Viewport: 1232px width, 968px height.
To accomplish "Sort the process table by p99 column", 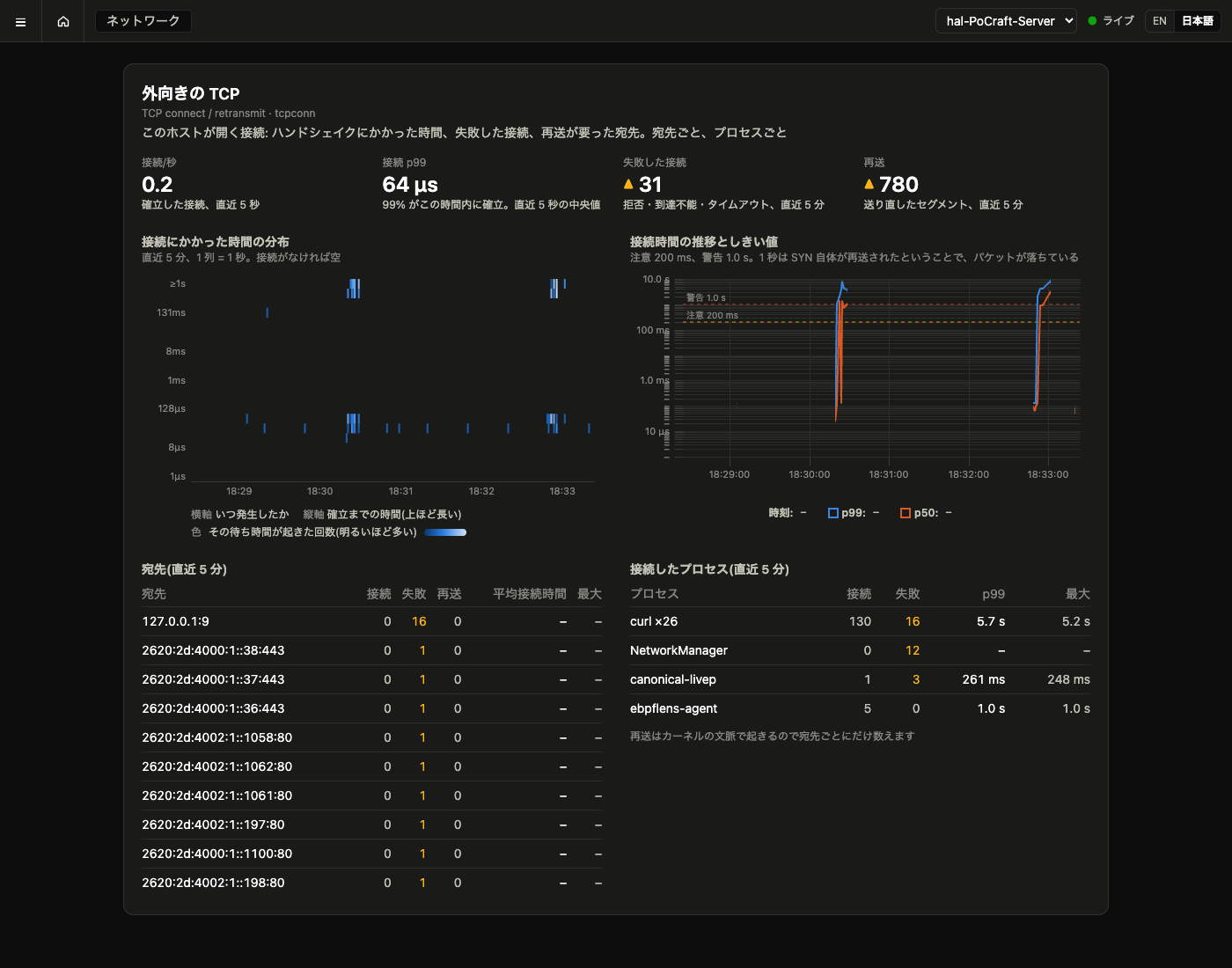I will coord(994,594).
